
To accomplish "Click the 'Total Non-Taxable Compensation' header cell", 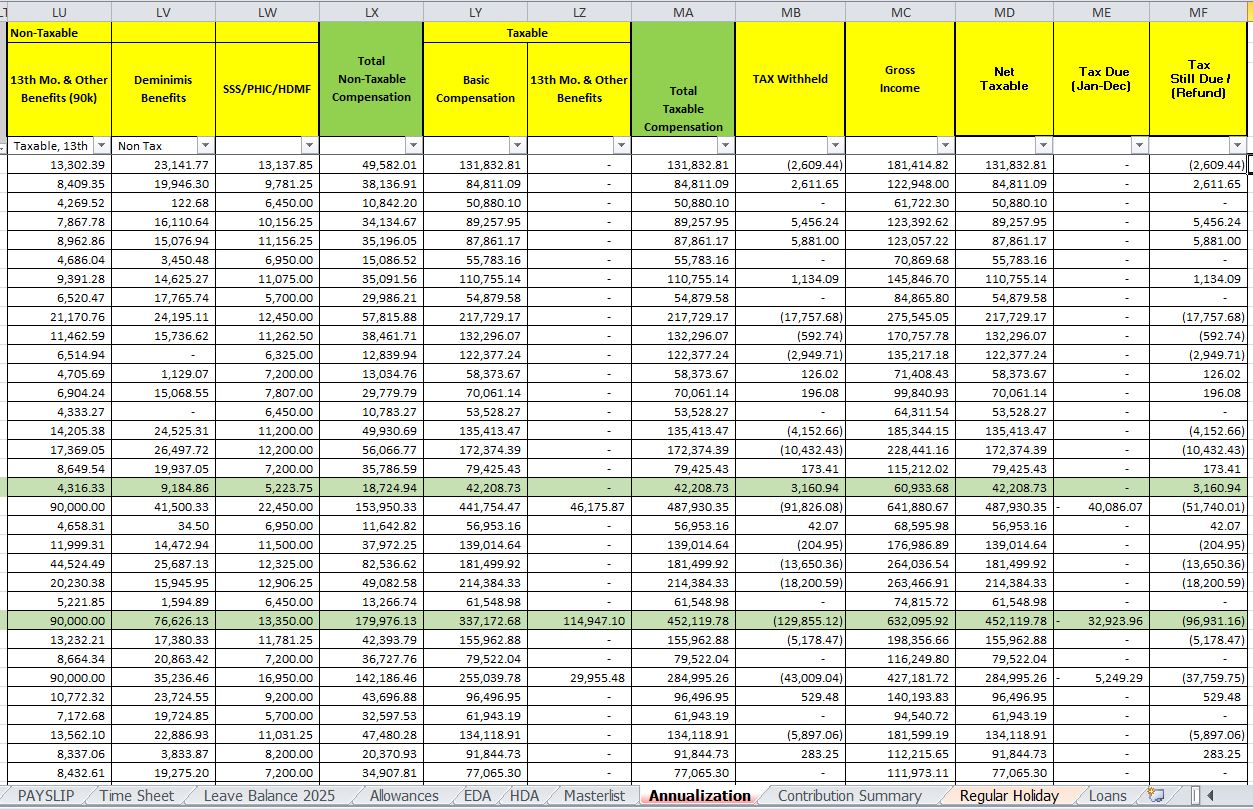I will point(371,79).
